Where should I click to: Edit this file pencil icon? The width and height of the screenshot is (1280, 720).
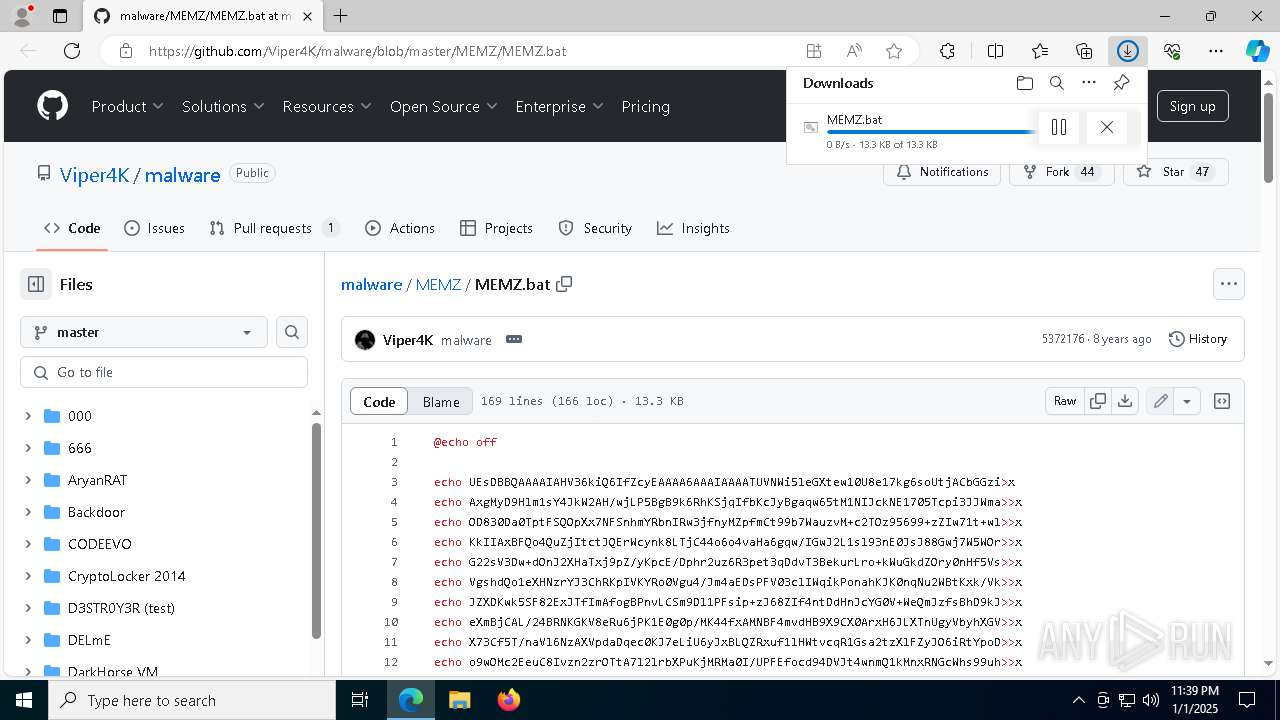[x=1160, y=401]
